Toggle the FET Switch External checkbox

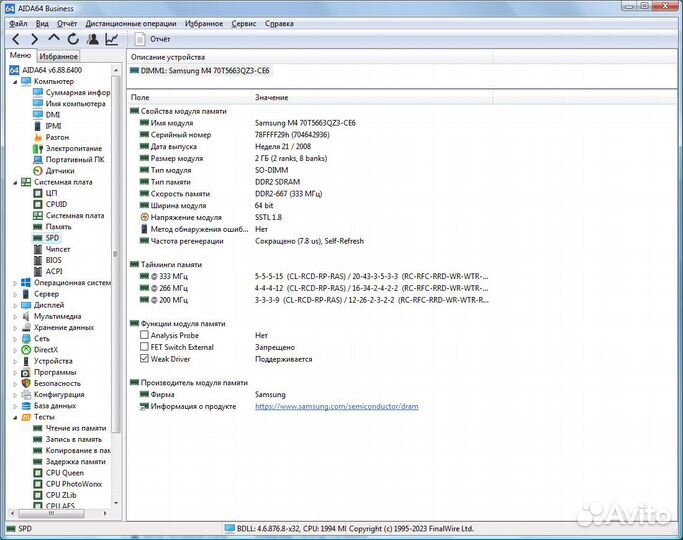point(144,347)
